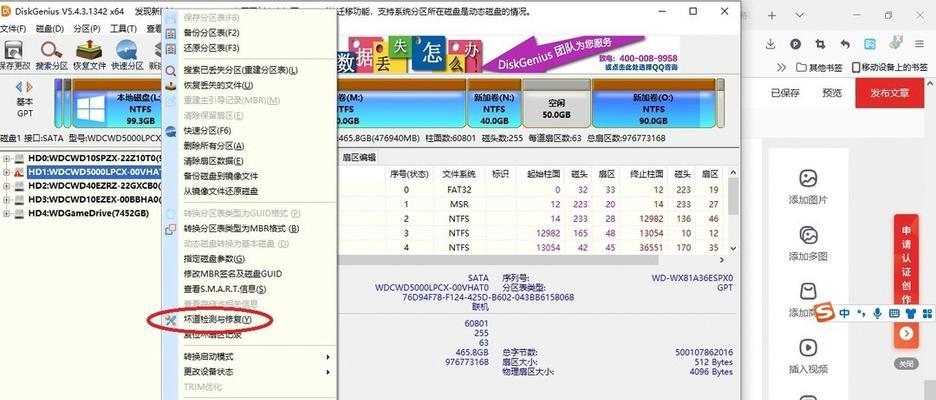Click the Add Multiple Images (添加多图) icon
This screenshot has width=936, height=400.
pos(808,235)
